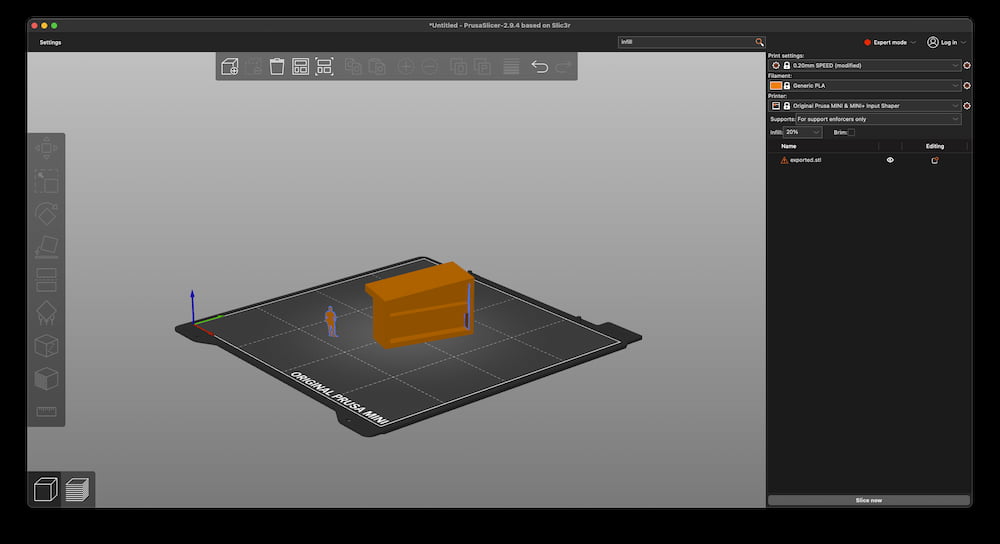Viewport: 1000px width, 544px height.
Task: Click the Delete all trash icon
Action: pos(277,67)
